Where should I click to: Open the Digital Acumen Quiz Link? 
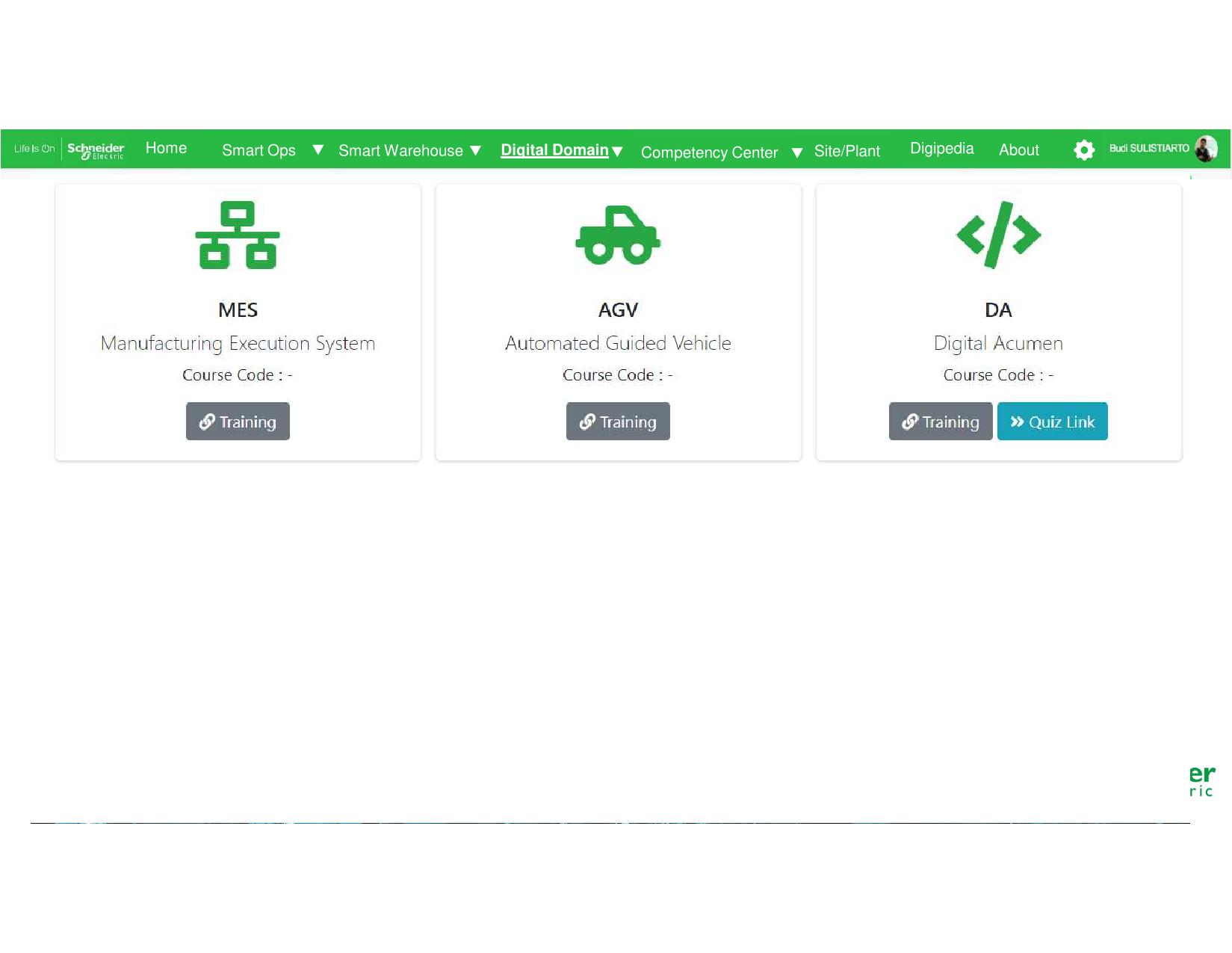1052,422
